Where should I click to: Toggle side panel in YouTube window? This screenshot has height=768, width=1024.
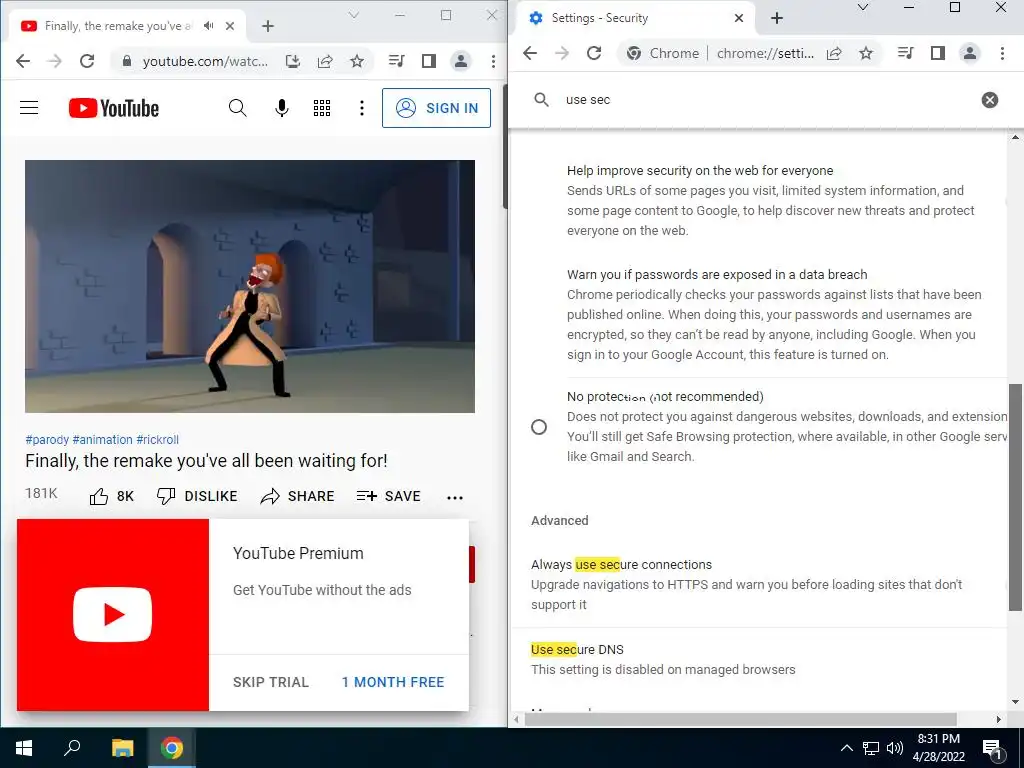coord(428,61)
